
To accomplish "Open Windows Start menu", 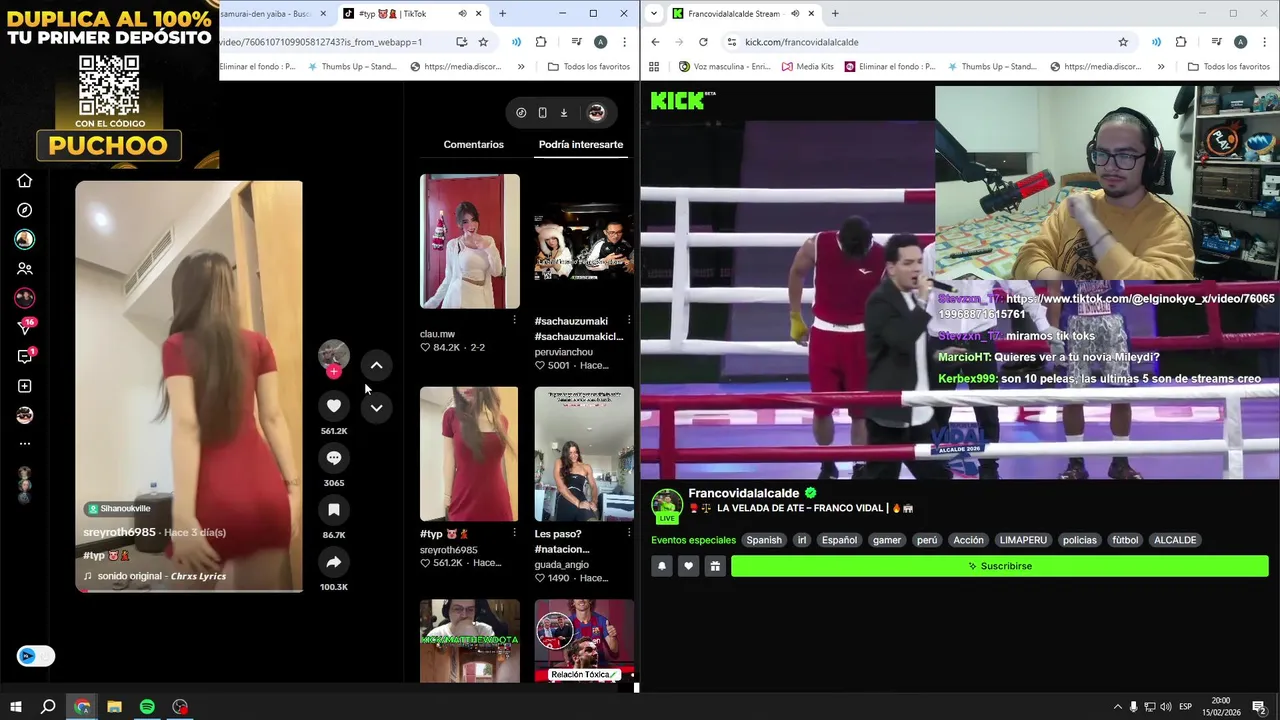I will click(15, 707).
